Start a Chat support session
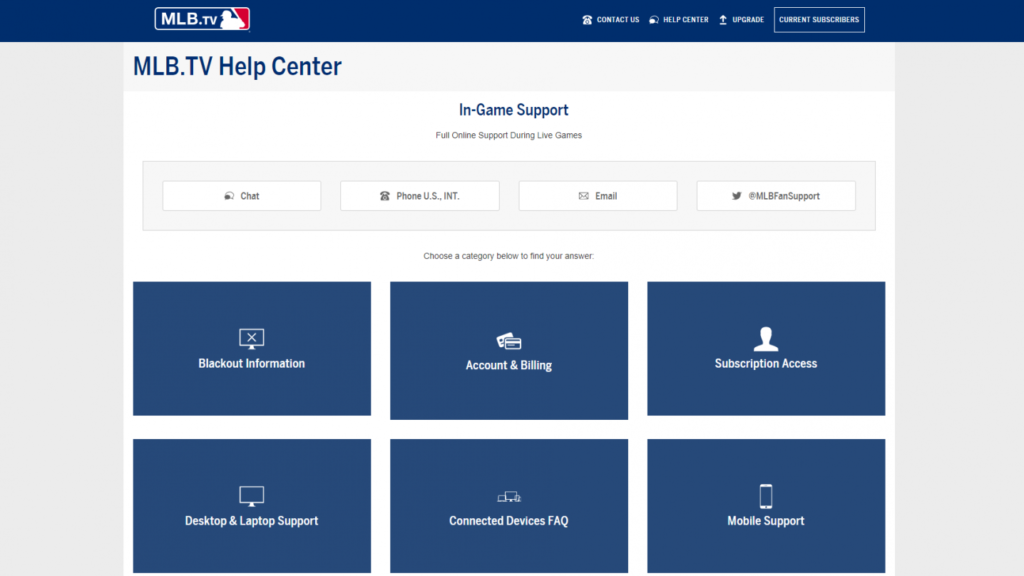Image resolution: width=1024 pixels, height=576 pixels. click(242, 196)
